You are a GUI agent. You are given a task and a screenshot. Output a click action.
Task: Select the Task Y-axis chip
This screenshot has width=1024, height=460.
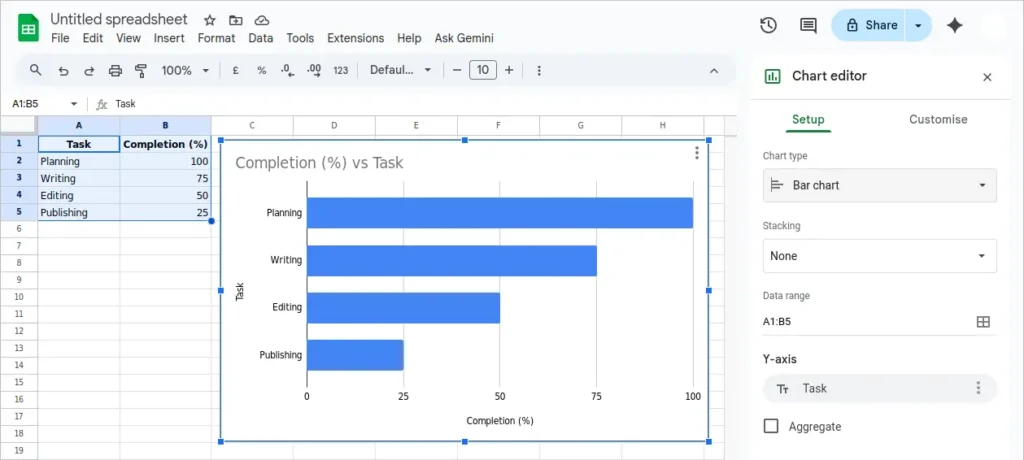(x=880, y=388)
